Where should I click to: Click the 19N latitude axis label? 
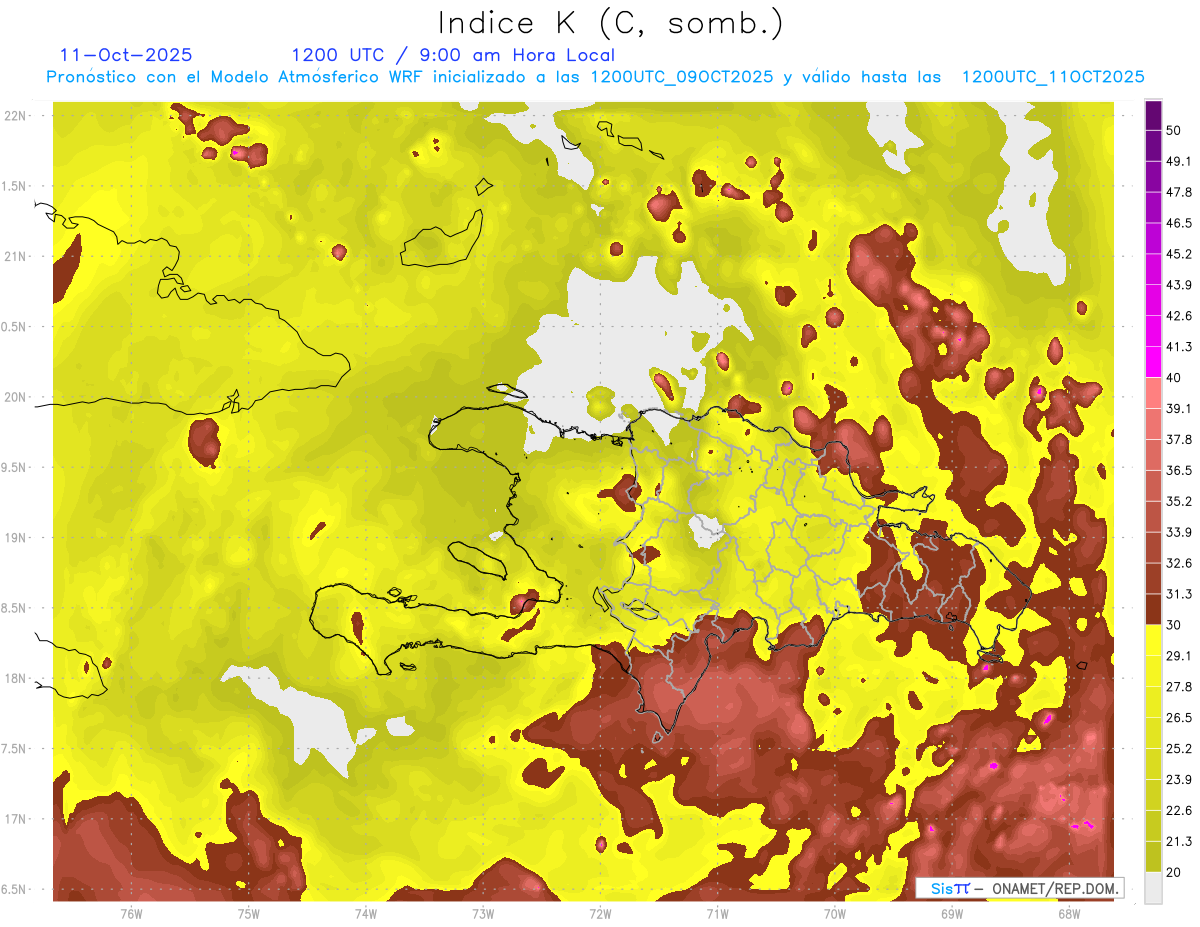tap(17, 538)
